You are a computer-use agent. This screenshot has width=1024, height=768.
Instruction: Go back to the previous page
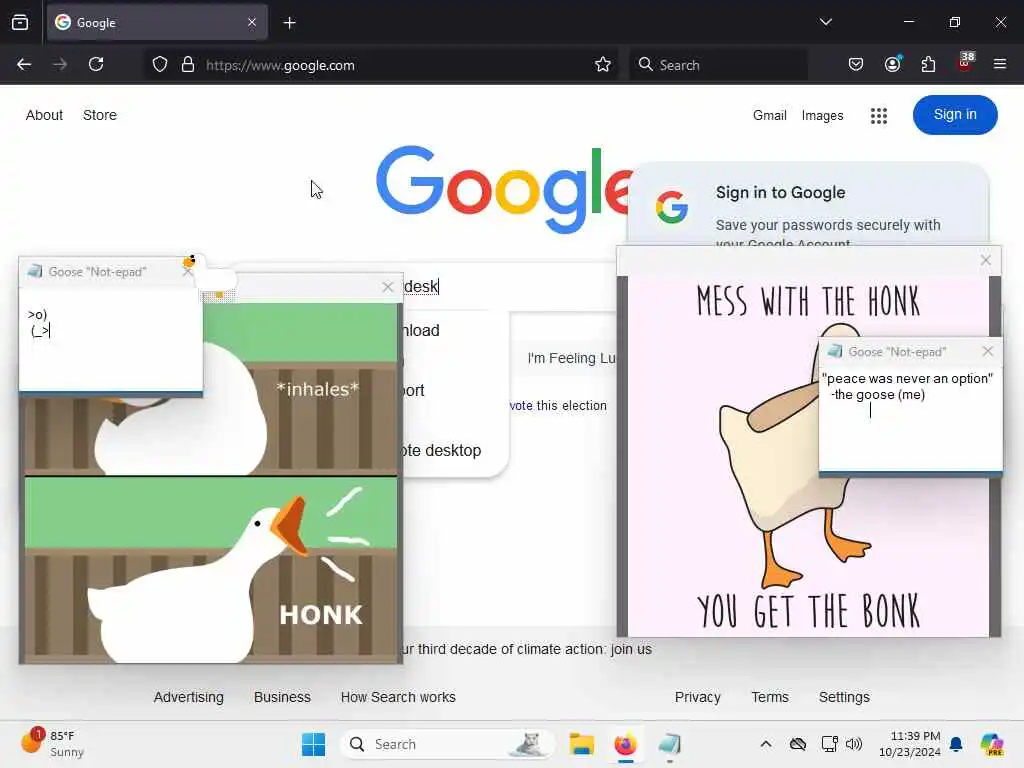[24, 65]
